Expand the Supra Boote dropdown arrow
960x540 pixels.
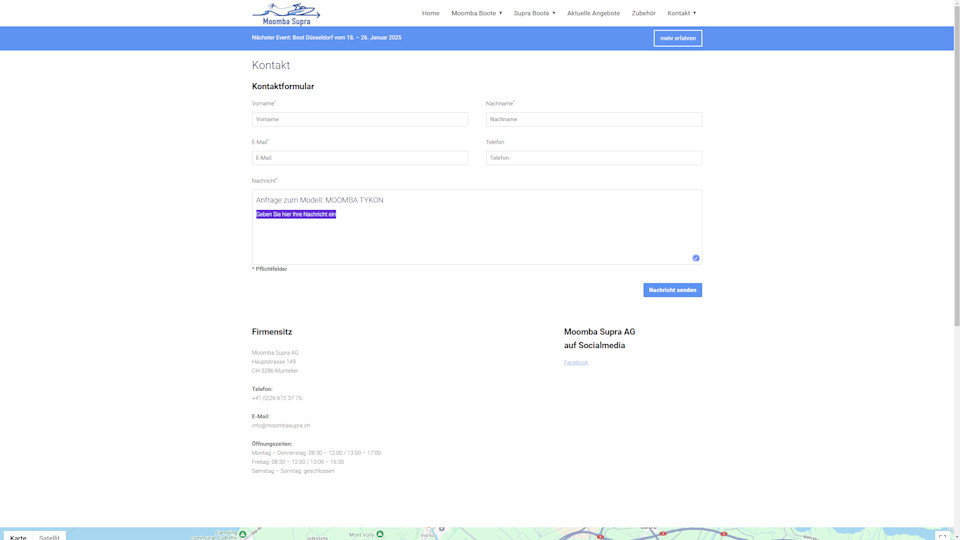(554, 13)
